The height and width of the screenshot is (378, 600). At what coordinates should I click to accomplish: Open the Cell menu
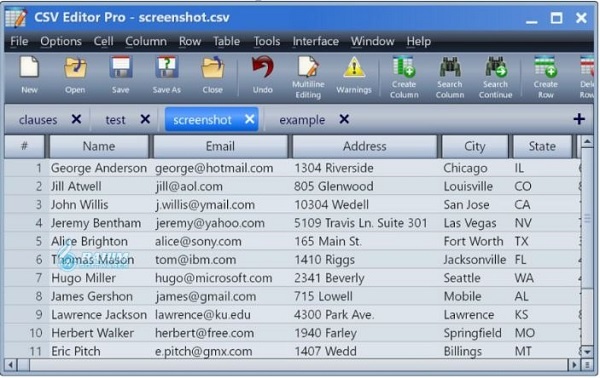(104, 41)
